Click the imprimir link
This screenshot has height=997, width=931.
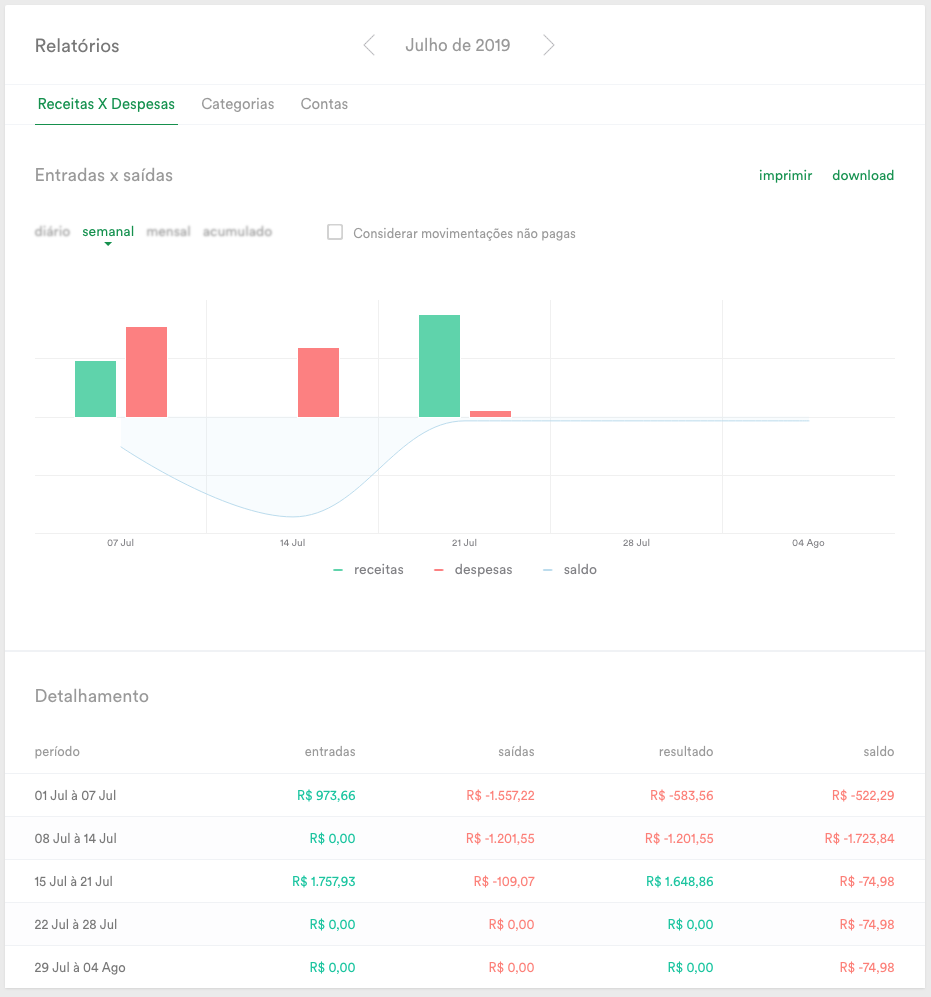785,175
